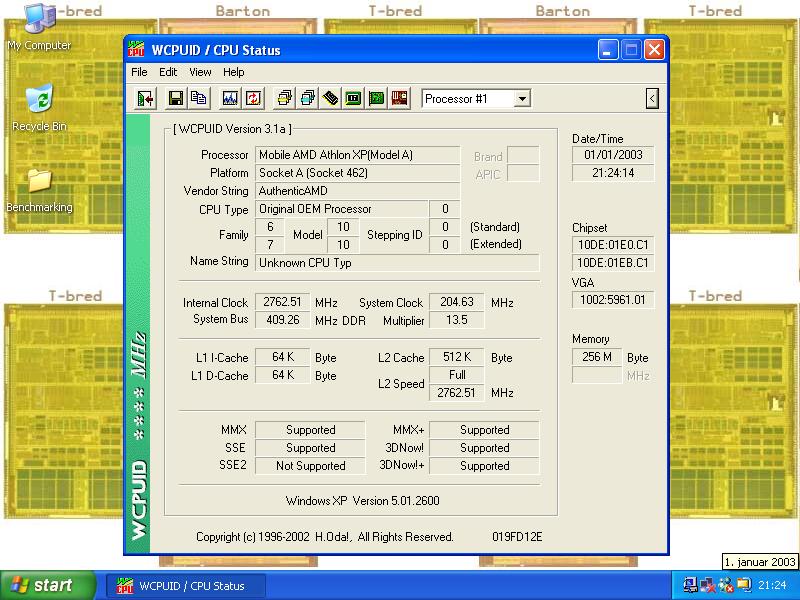Open the Edit menu
This screenshot has height=600, width=800.
tap(168, 72)
